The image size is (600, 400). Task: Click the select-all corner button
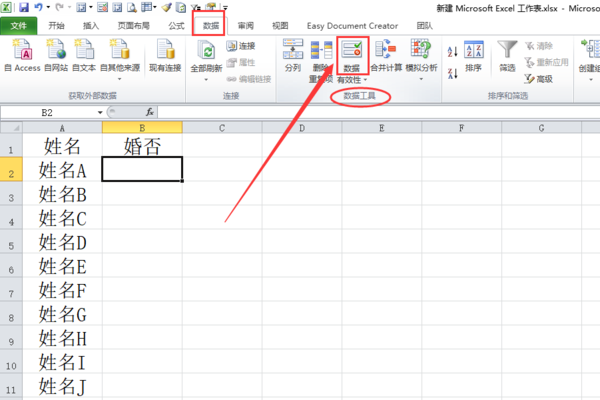(11, 127)
